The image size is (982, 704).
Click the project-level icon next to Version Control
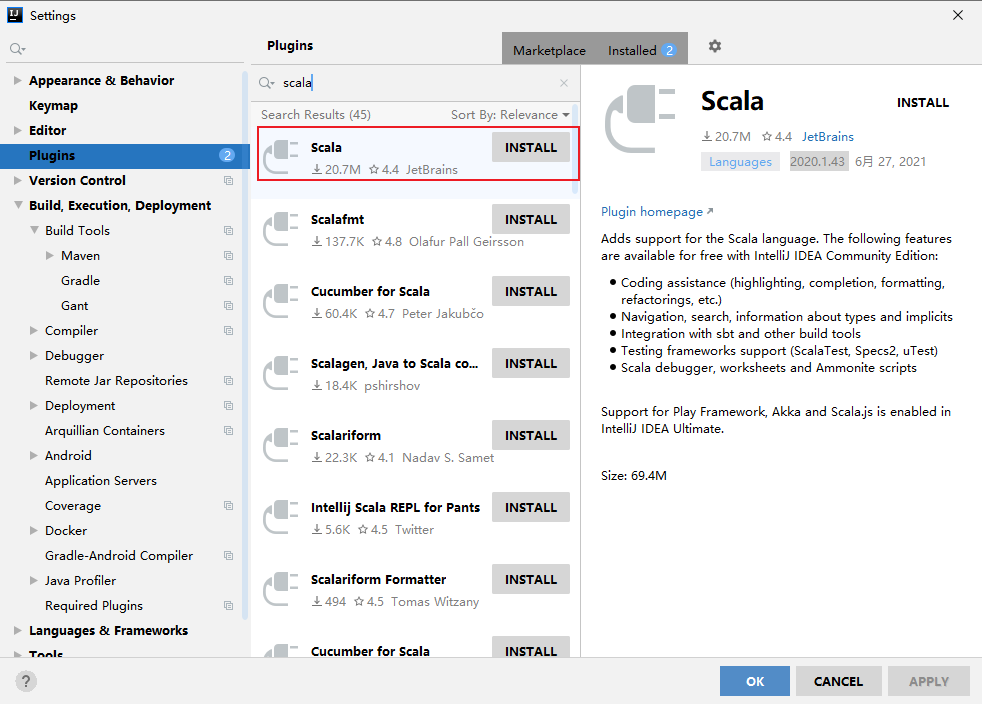[x=229, y=180]
